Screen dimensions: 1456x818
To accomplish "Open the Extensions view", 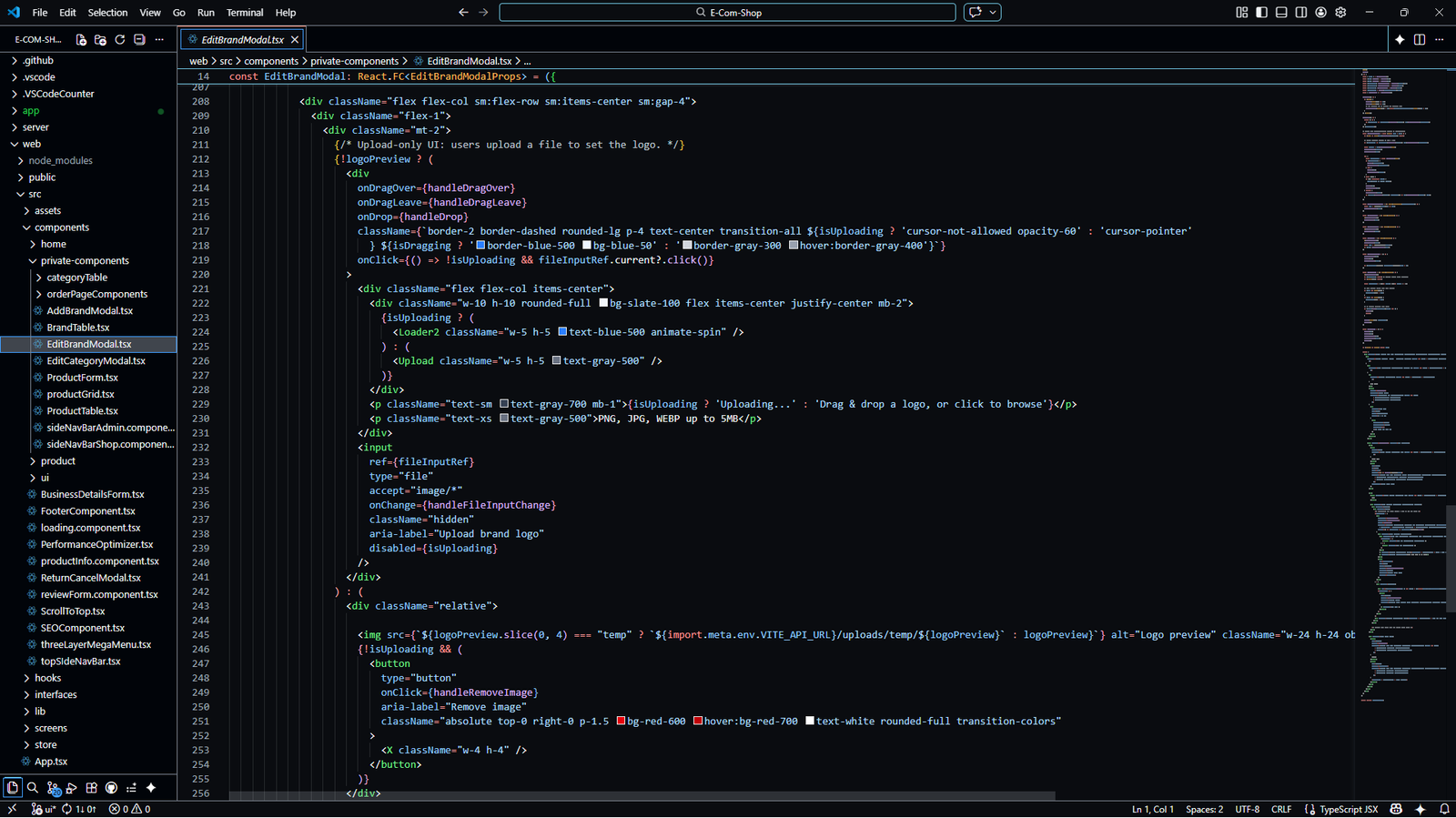I will pos(91,788).
